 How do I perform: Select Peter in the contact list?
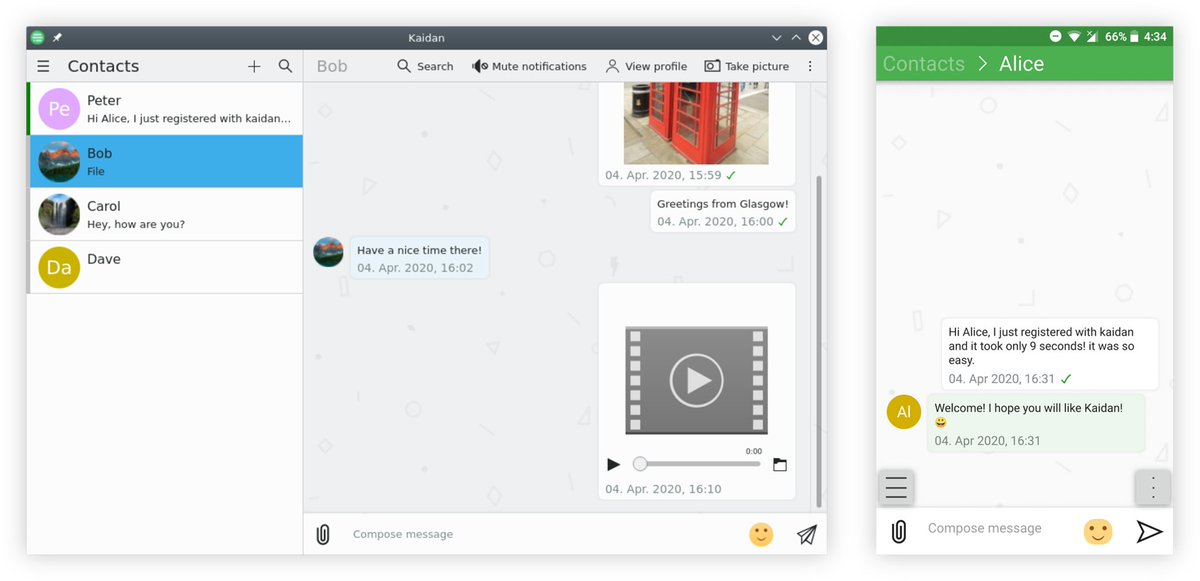tap(165, 109)
